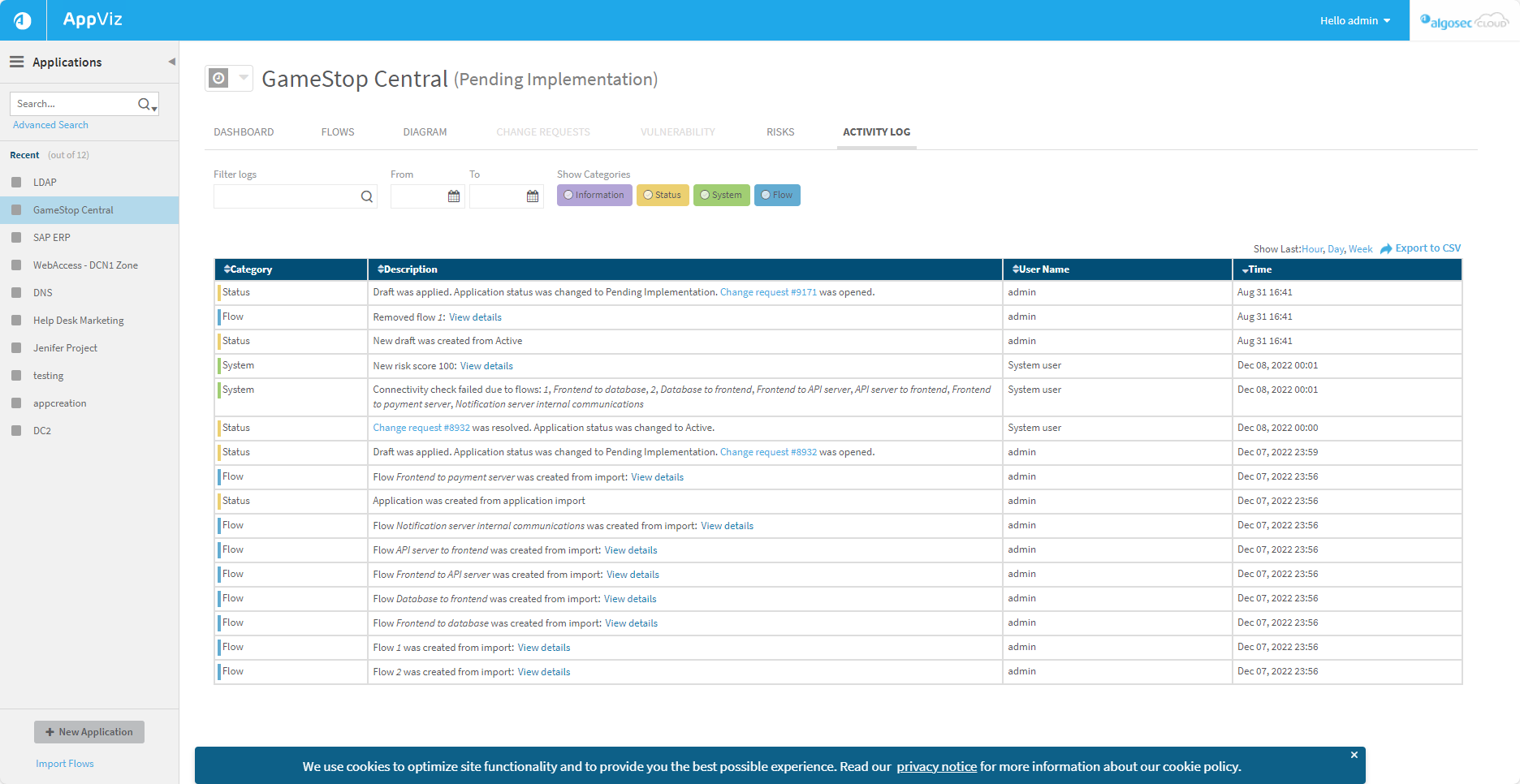Screen dimensions: 1520x784
Task: Click the sidebar search magnifier icon
Action: (145, 104)
